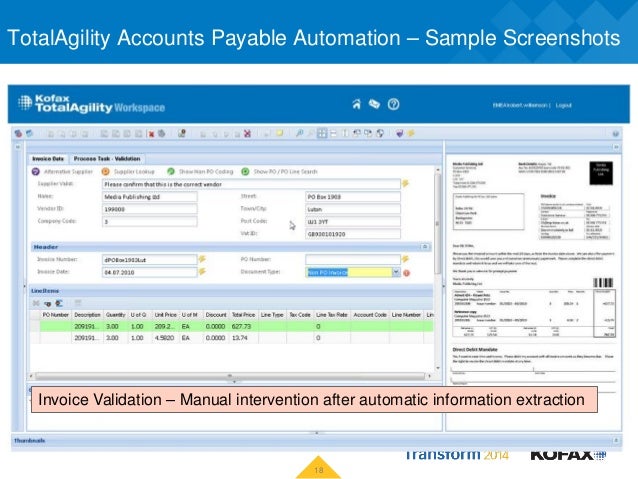
Task: Click third icon in LineItems toolbar
Action: click(59, 303)
